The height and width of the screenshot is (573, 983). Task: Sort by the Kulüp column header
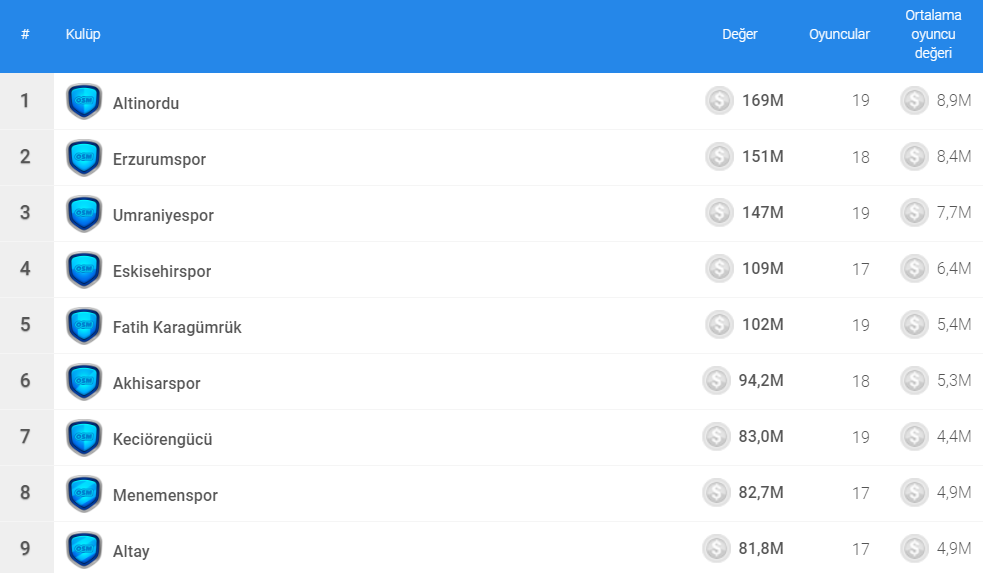tap(83, 34)
